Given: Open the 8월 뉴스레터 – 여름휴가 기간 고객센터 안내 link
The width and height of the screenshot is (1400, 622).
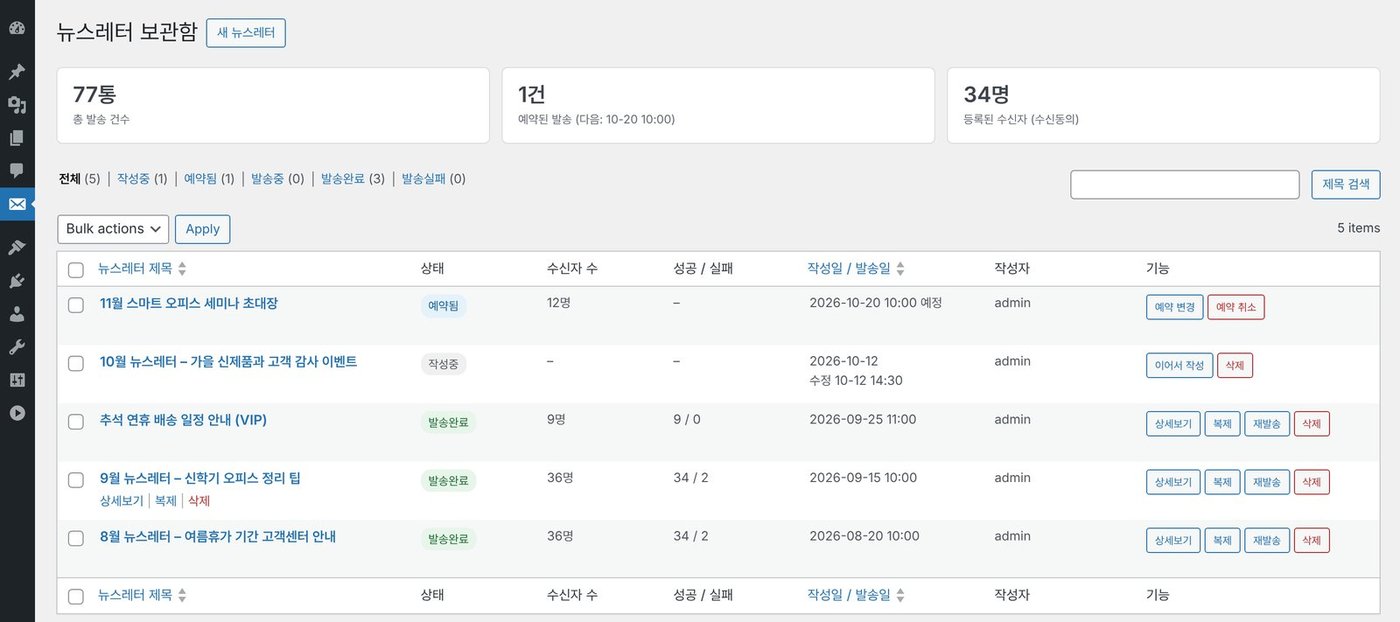Looking at the screenshot, I should point(218,536).
